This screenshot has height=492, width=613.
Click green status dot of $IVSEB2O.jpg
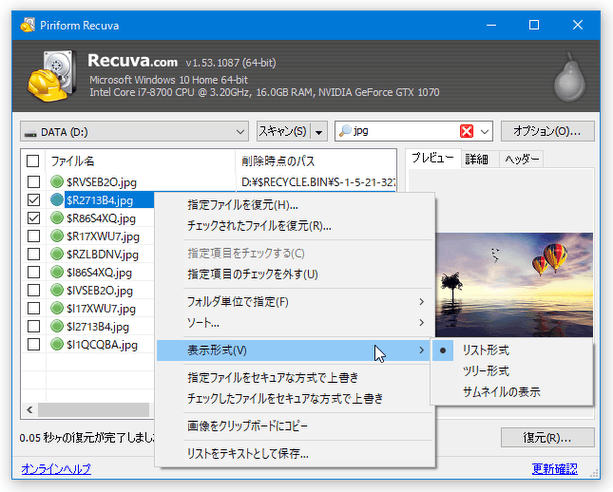(x=57, y=290)
